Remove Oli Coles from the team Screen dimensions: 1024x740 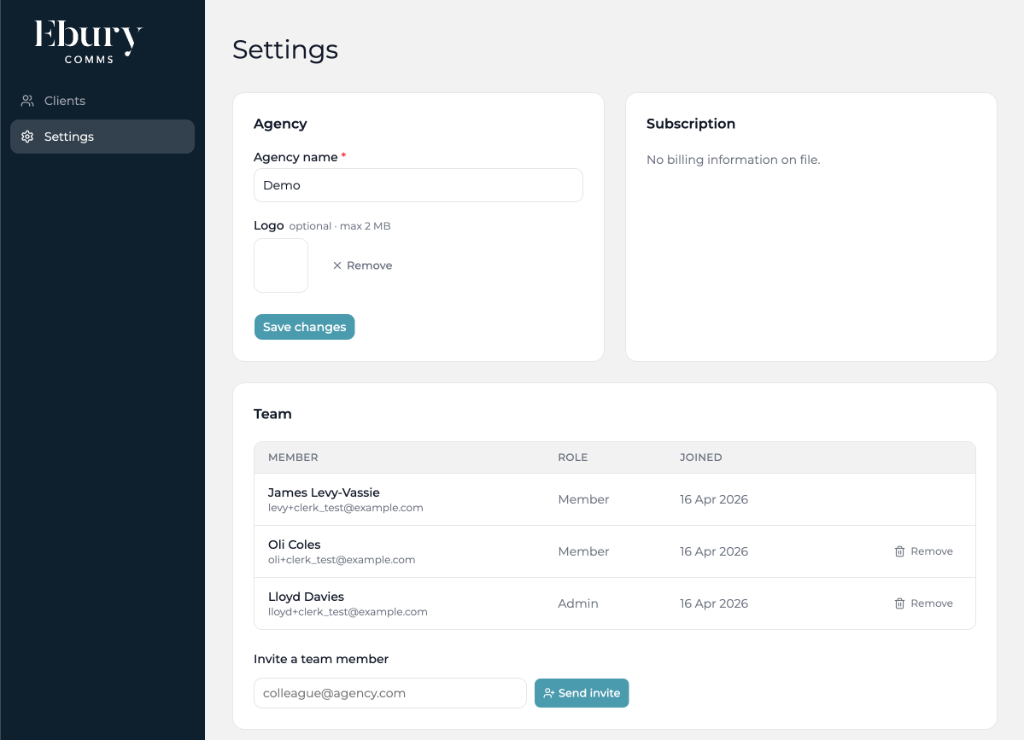pos(923,551)
